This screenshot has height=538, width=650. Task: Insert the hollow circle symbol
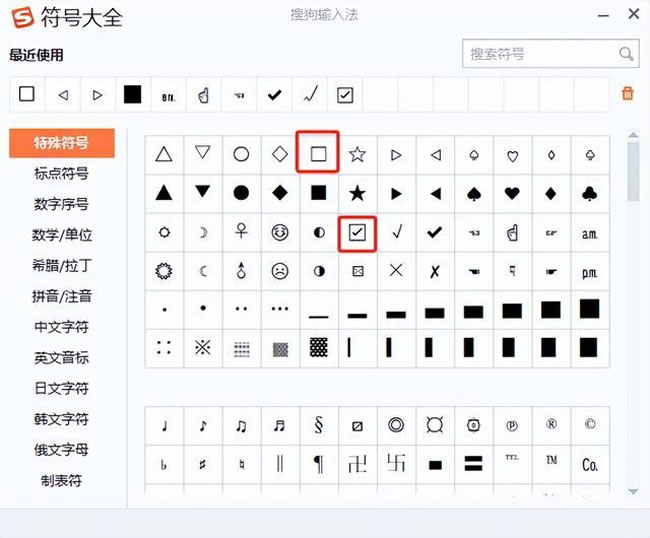pyautogui.click(x=241, y=154)
